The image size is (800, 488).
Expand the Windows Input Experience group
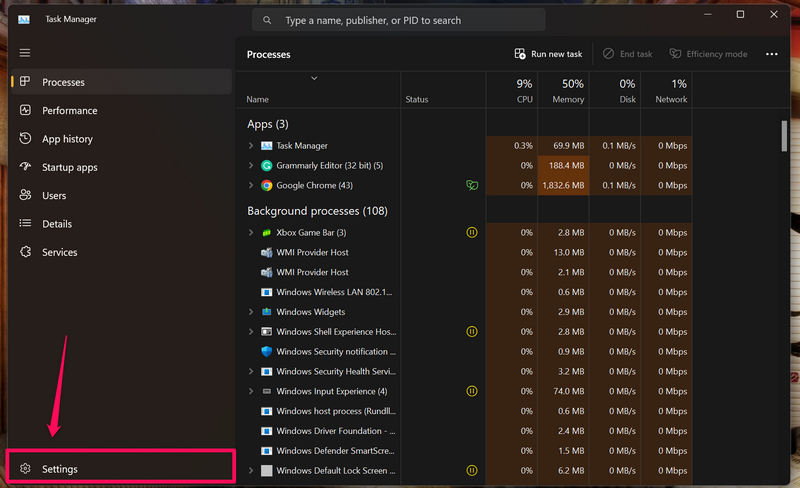coord(251,391)
